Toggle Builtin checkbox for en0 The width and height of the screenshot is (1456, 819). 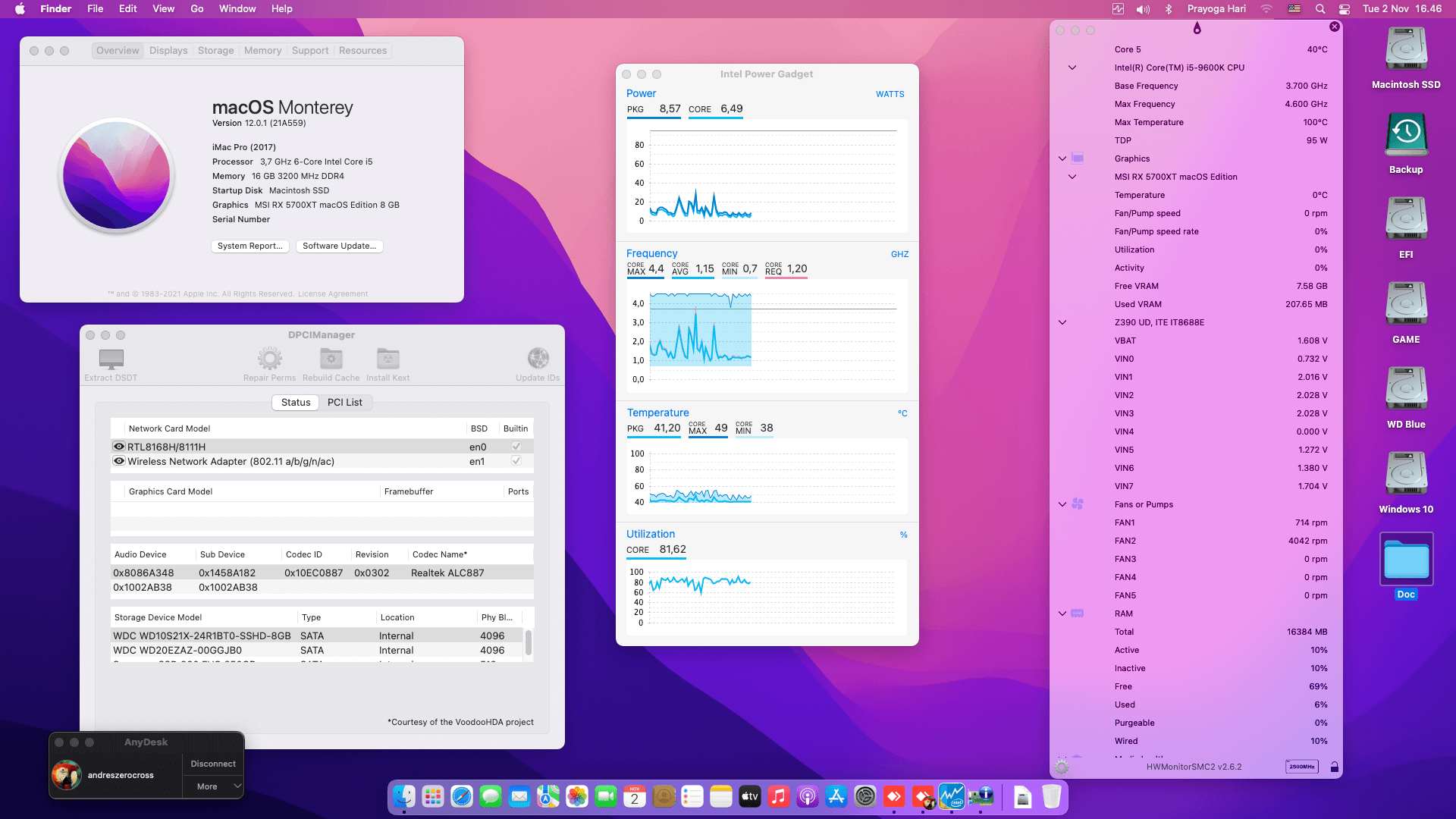(516, 447)
